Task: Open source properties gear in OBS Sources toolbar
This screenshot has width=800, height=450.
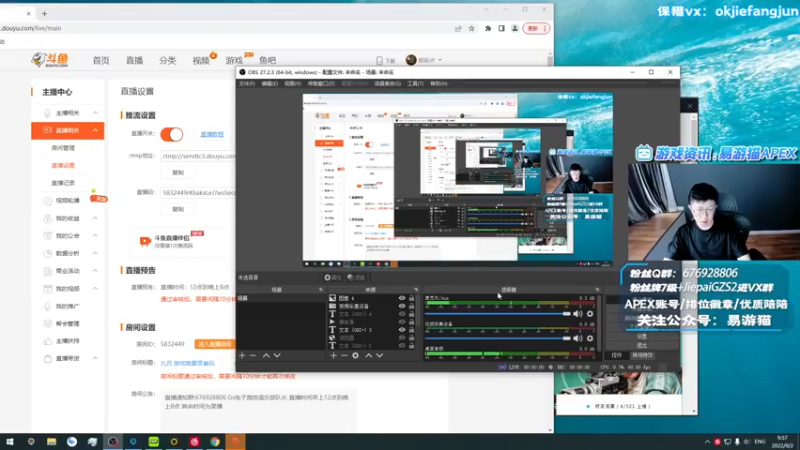Action: click(356, 355)
